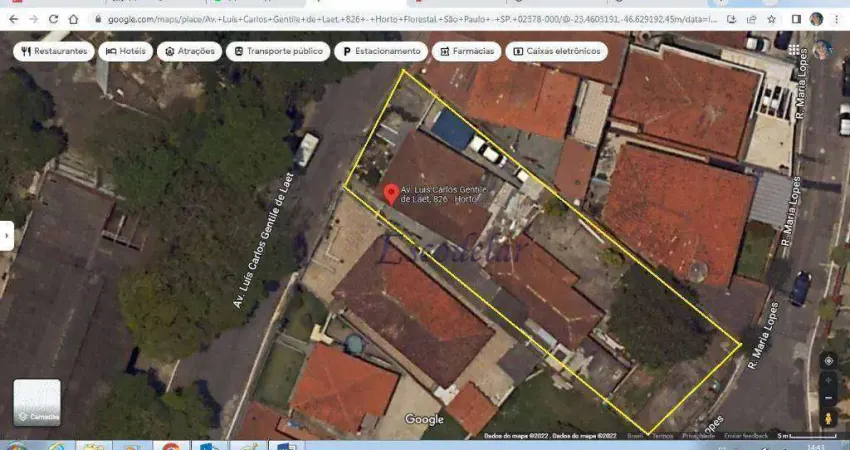The height and width of the screenshot is (450, 850).
Task: Reload the Google Maps page
Action: 53,19
